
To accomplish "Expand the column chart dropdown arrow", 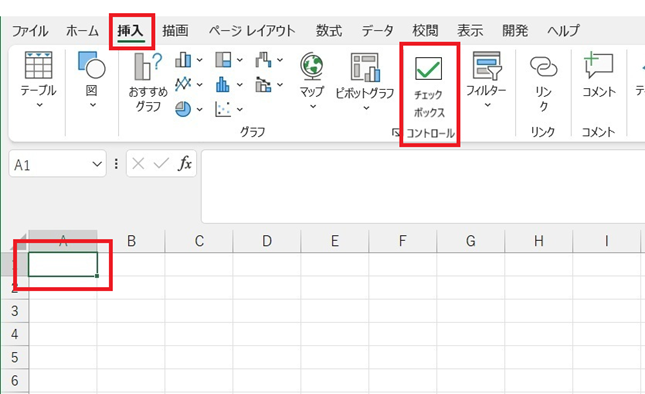I will click(x=200, y=60).
